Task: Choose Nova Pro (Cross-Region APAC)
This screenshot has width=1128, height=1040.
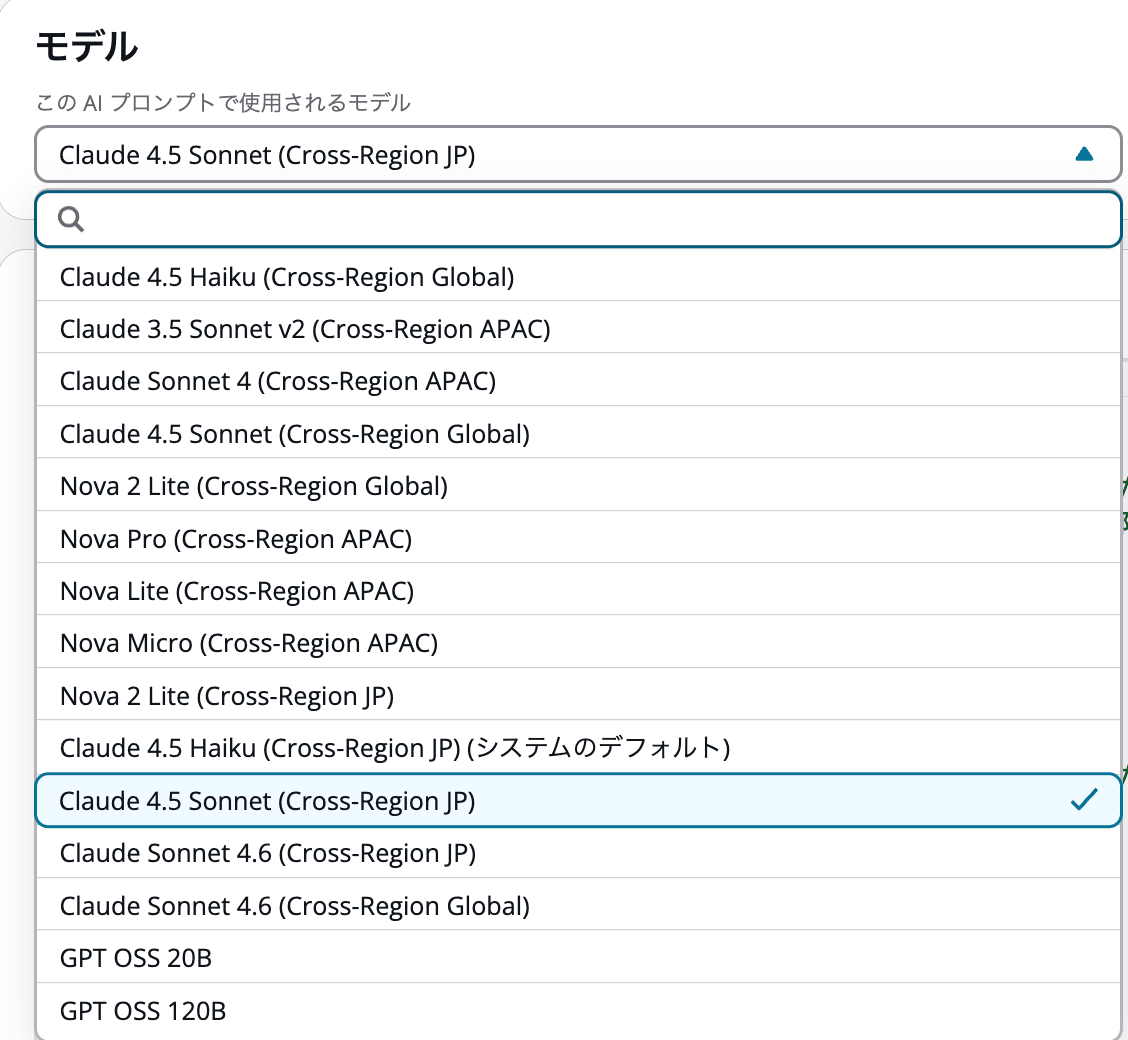Action: 578,539
